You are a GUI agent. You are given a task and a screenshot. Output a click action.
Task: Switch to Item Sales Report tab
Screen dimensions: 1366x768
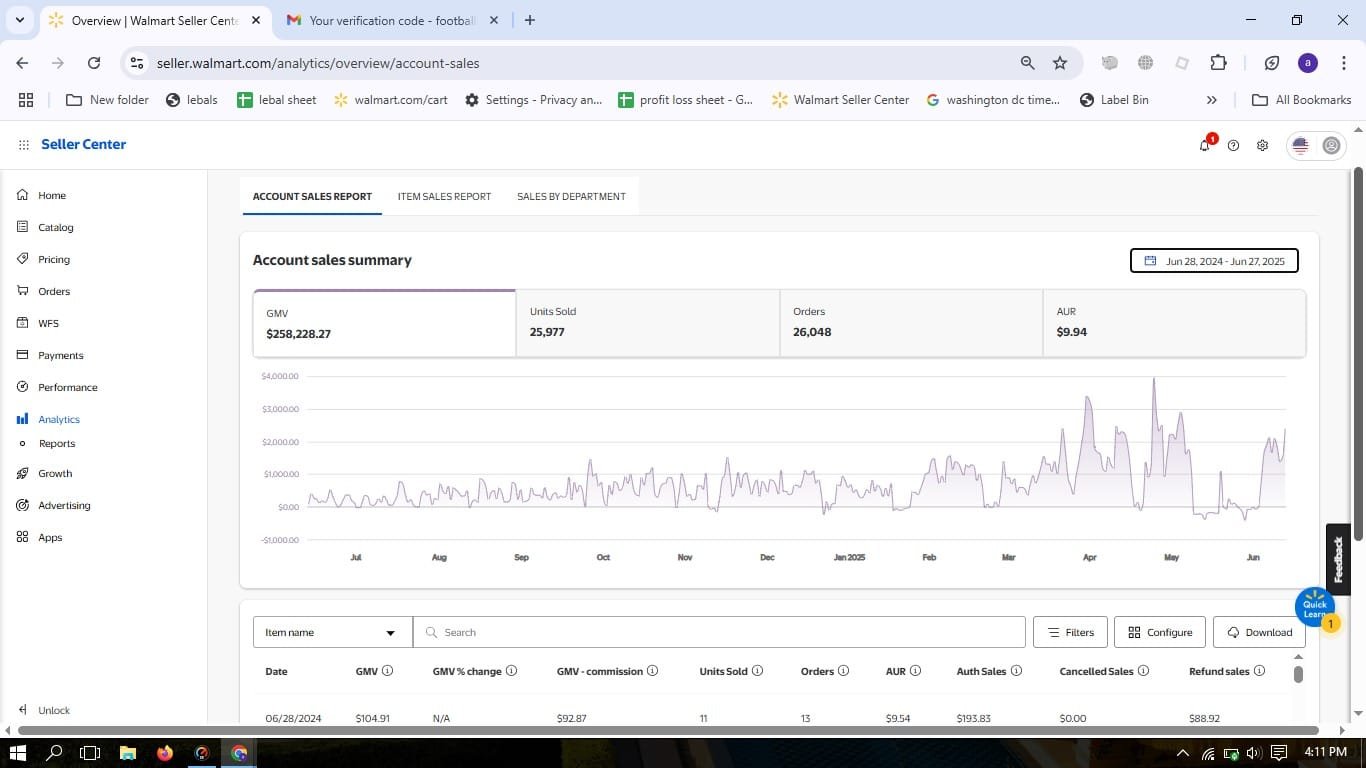pos(444,196)
